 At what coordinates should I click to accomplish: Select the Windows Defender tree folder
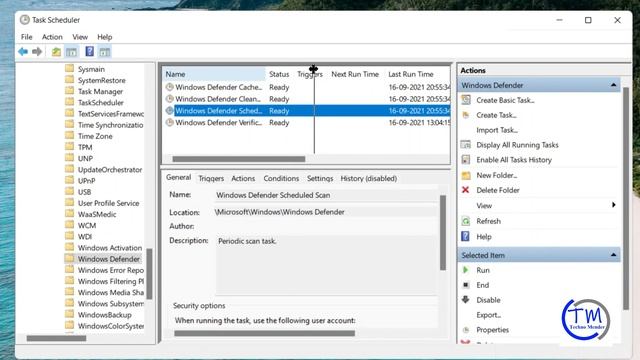109,259
